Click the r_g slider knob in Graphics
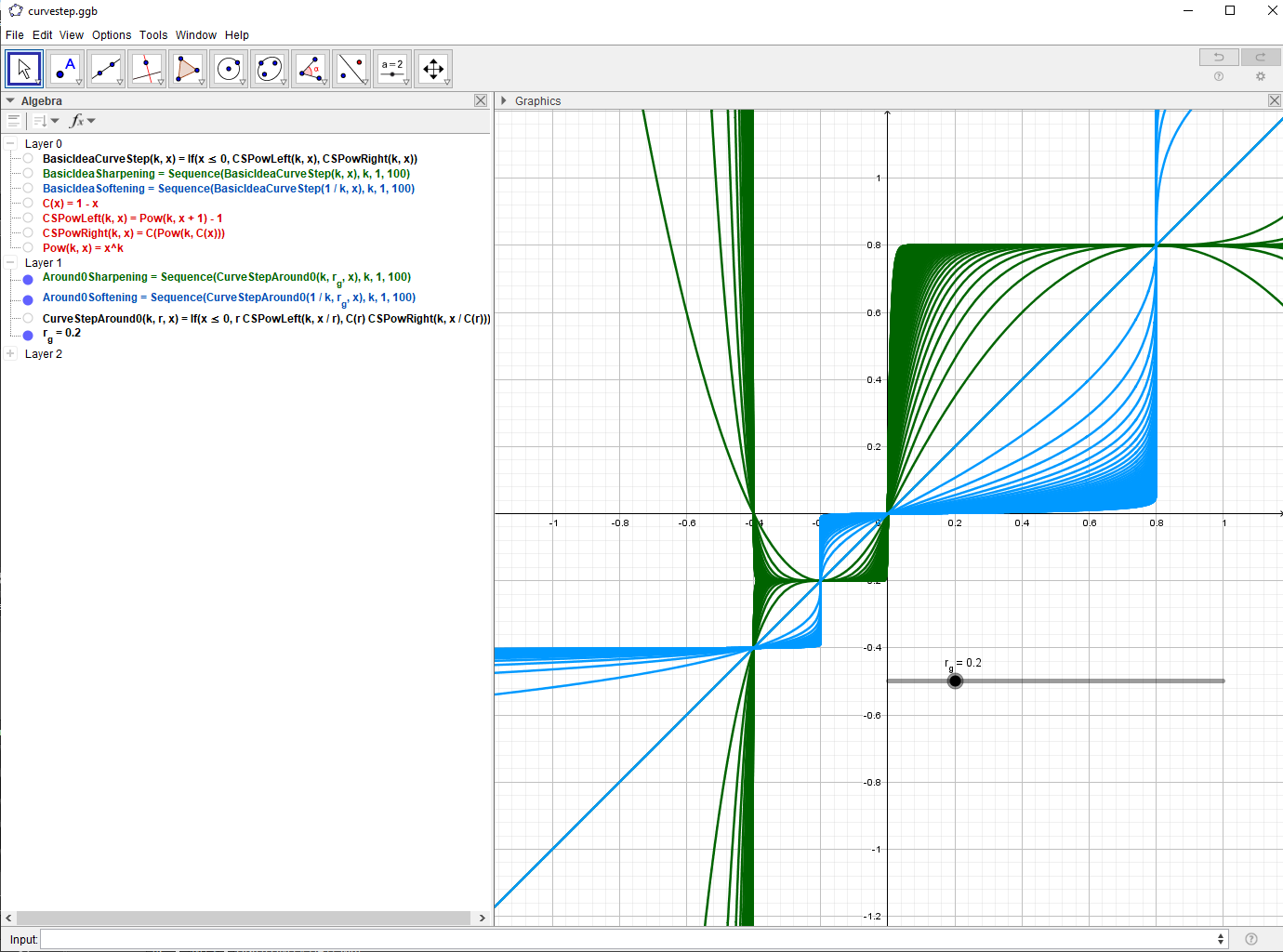Viewport: 1283px width, 952px height. point(955,681)
